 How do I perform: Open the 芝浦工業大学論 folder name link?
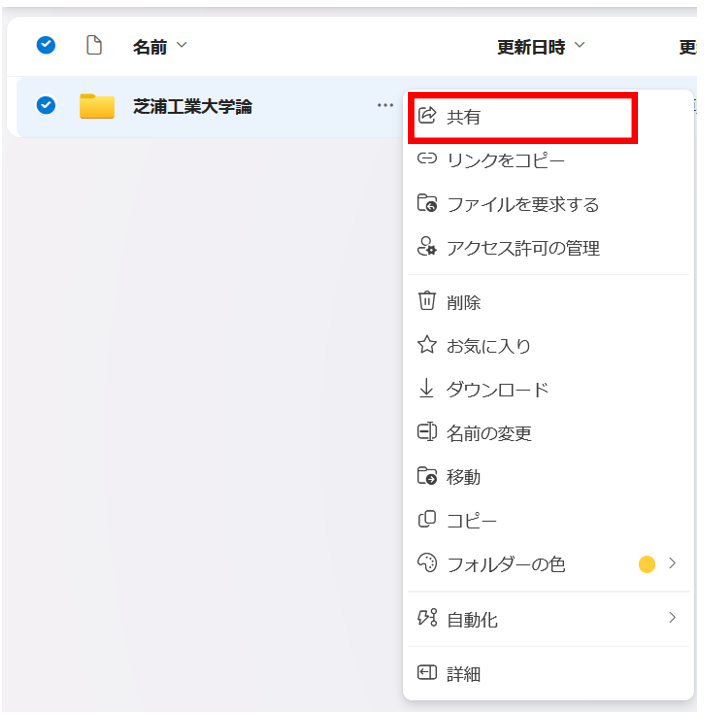pyautogui.click(x=192, y=106)
